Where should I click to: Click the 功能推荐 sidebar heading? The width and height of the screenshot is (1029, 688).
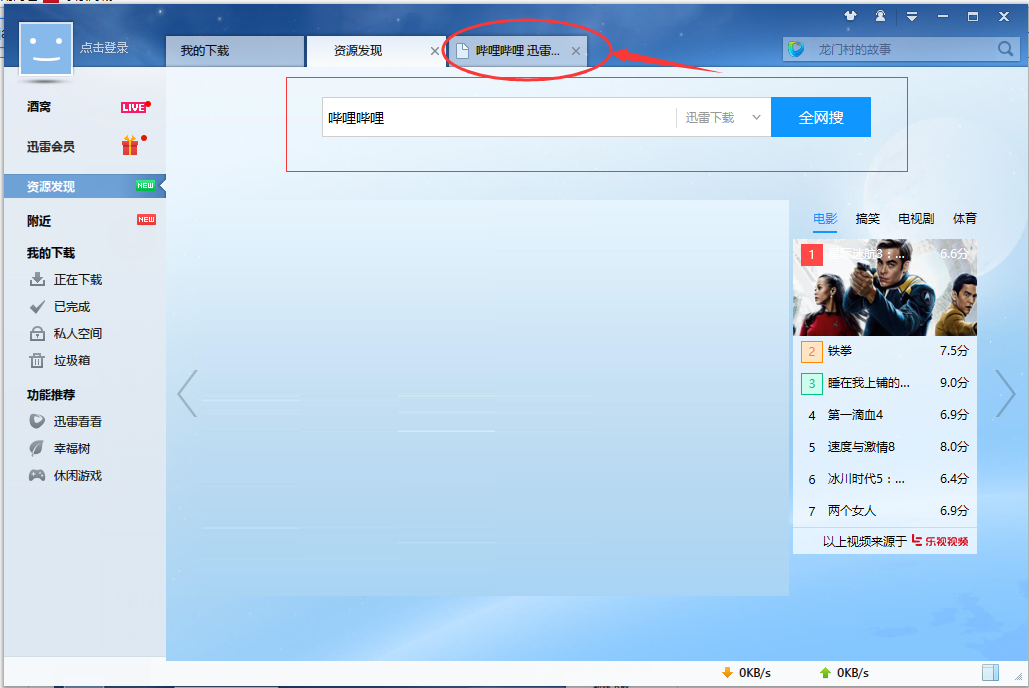pyautogui.click(x=51, y=395)
